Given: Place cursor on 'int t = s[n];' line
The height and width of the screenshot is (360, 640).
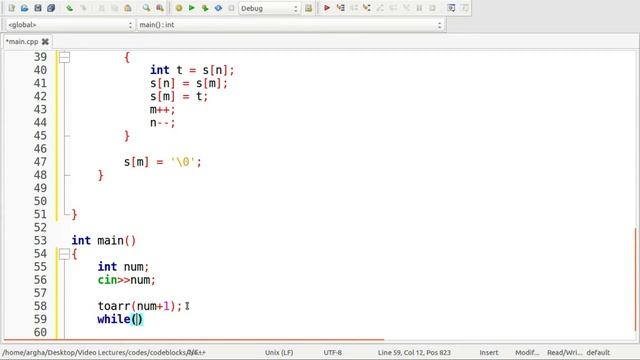Looking at the screenshot, I should pyautogui.click(x=192, y=70).
